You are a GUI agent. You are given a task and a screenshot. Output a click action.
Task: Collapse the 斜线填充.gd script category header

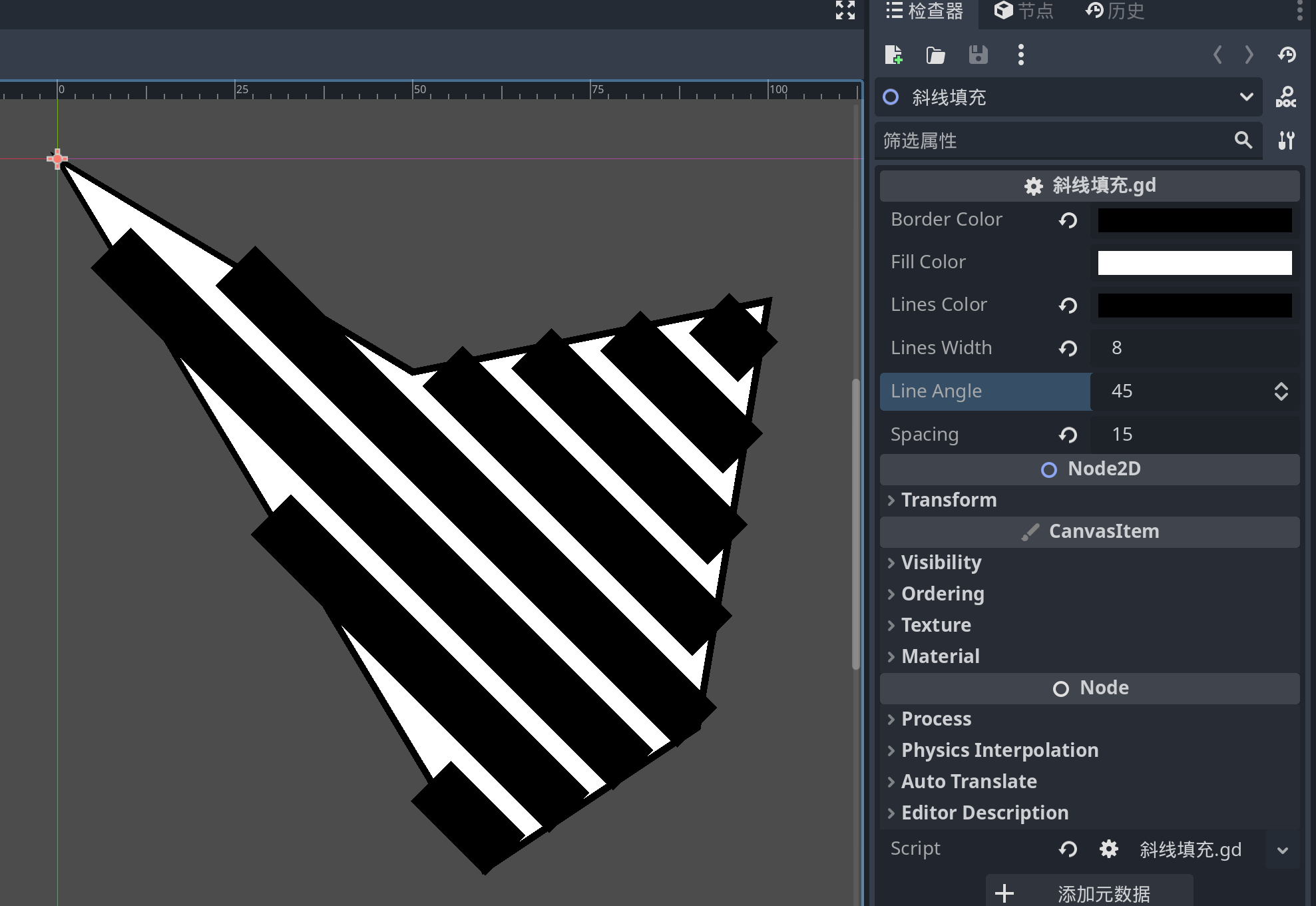pyautogui.click(x=1090, y=186)
